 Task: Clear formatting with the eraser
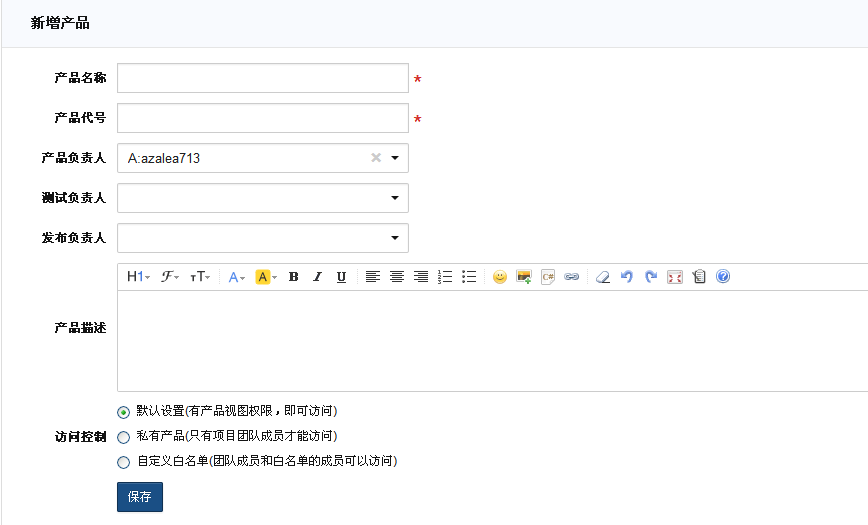603,276
